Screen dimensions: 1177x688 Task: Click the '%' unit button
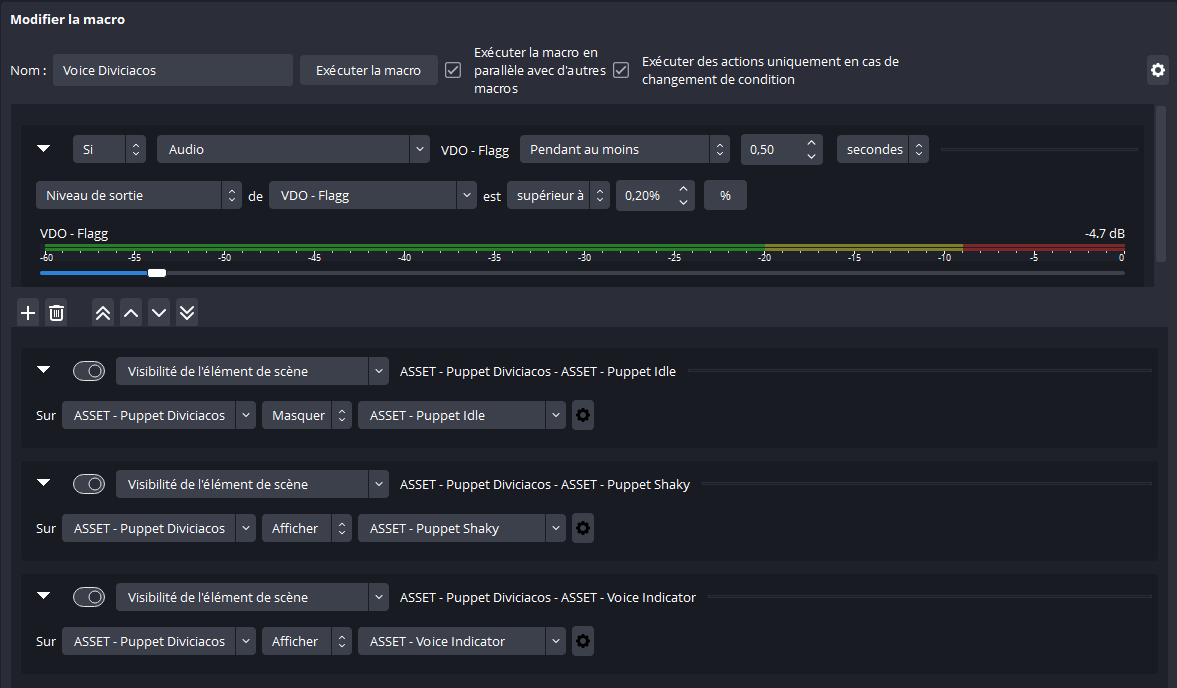click(x=724, y=194)
